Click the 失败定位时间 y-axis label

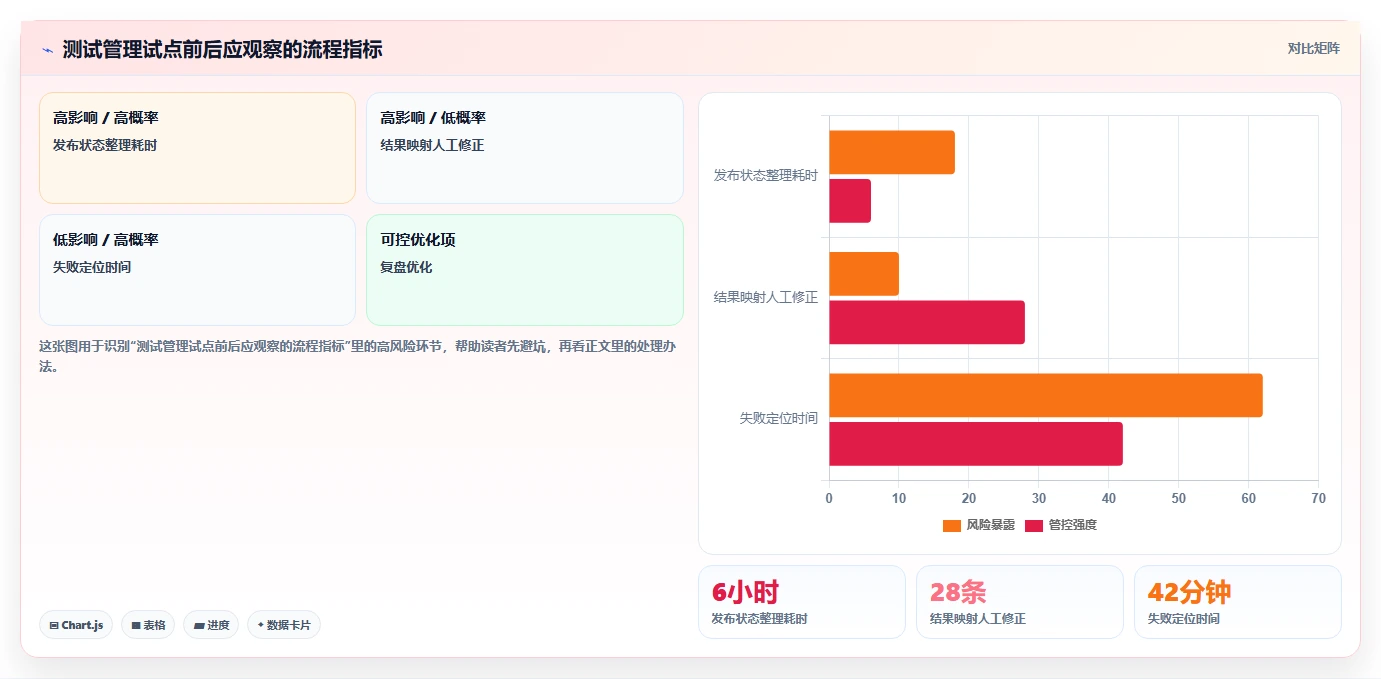tap(778, 418)
